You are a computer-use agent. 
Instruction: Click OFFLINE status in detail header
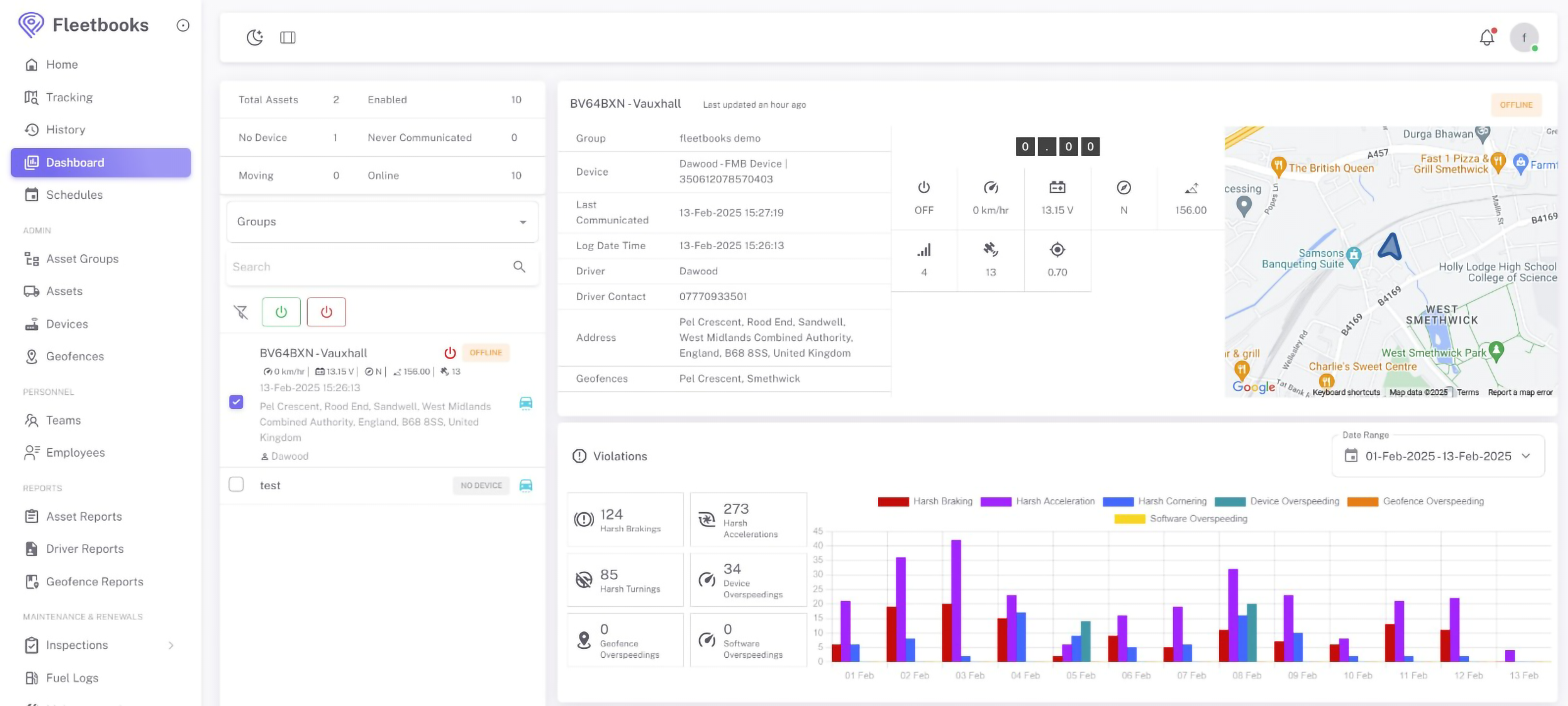click(1516, 105)
